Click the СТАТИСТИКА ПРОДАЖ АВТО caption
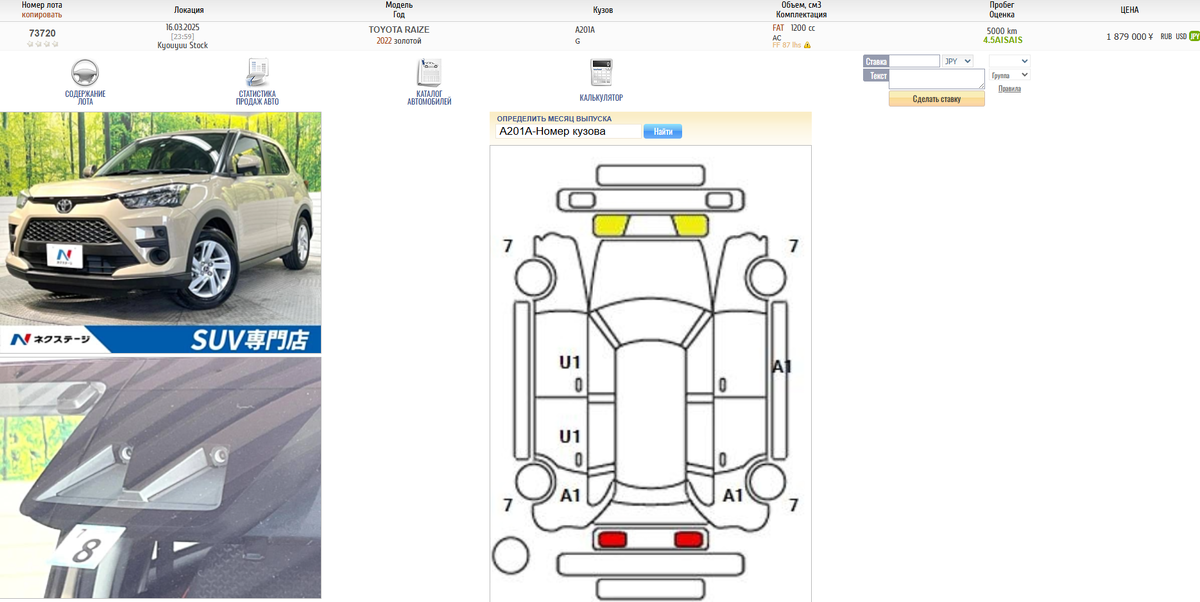This screenshot has width=1200, height=602. tap(257, 98)
